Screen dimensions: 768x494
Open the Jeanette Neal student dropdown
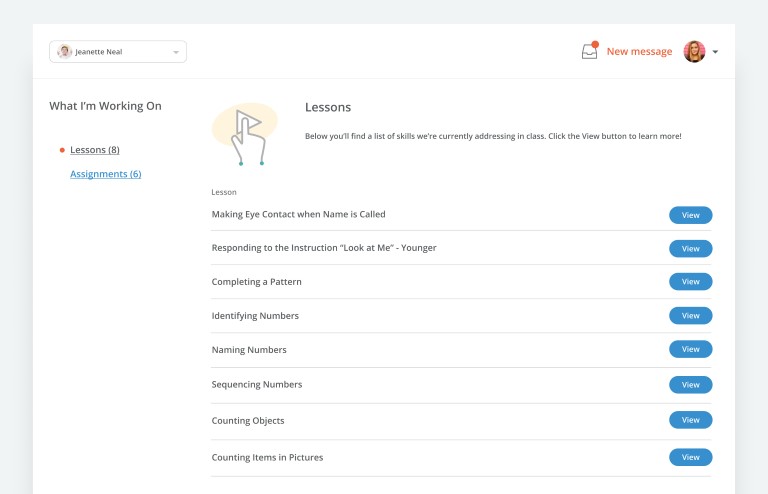(118, 51)
